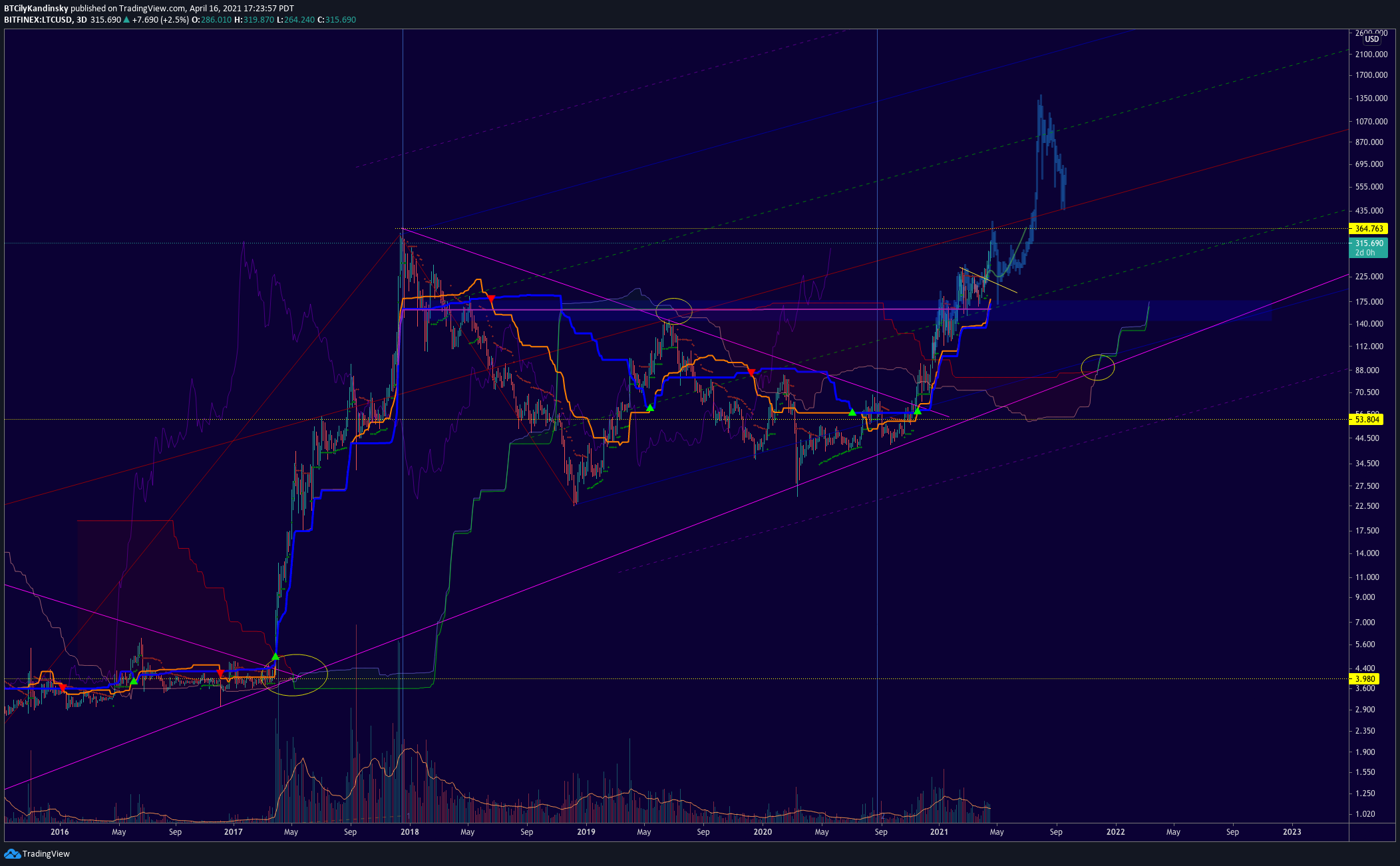Click the red down-triangle signal in late 2019

[751, 372]
